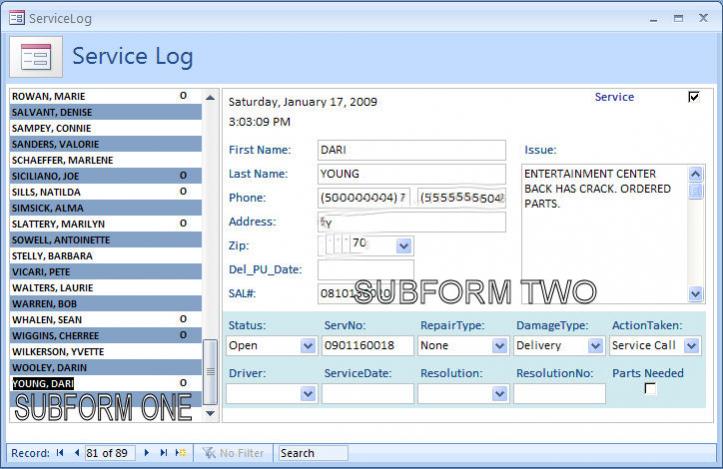Select SICILIANO, JOE in the list
This screenshot has width=723, height=469.
106,176
